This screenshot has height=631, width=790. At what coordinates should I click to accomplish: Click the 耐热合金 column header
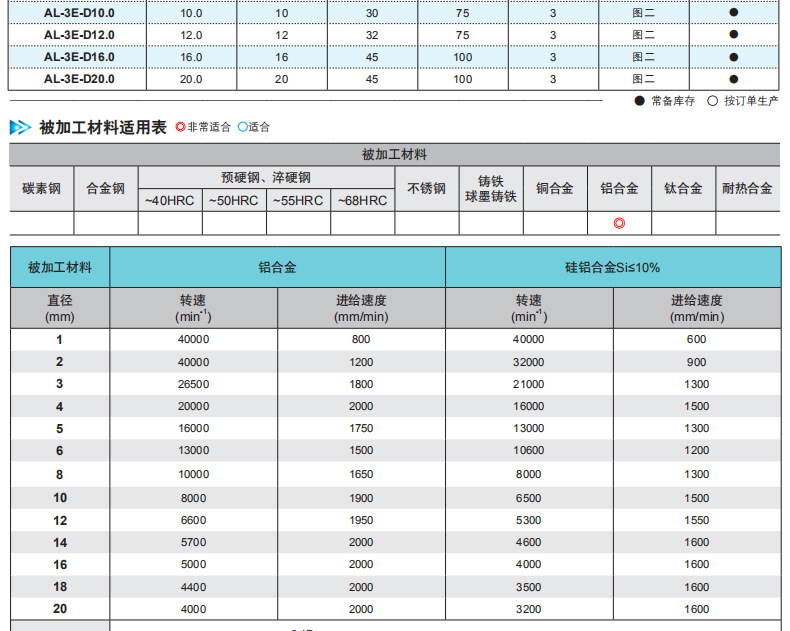[748, 188]
